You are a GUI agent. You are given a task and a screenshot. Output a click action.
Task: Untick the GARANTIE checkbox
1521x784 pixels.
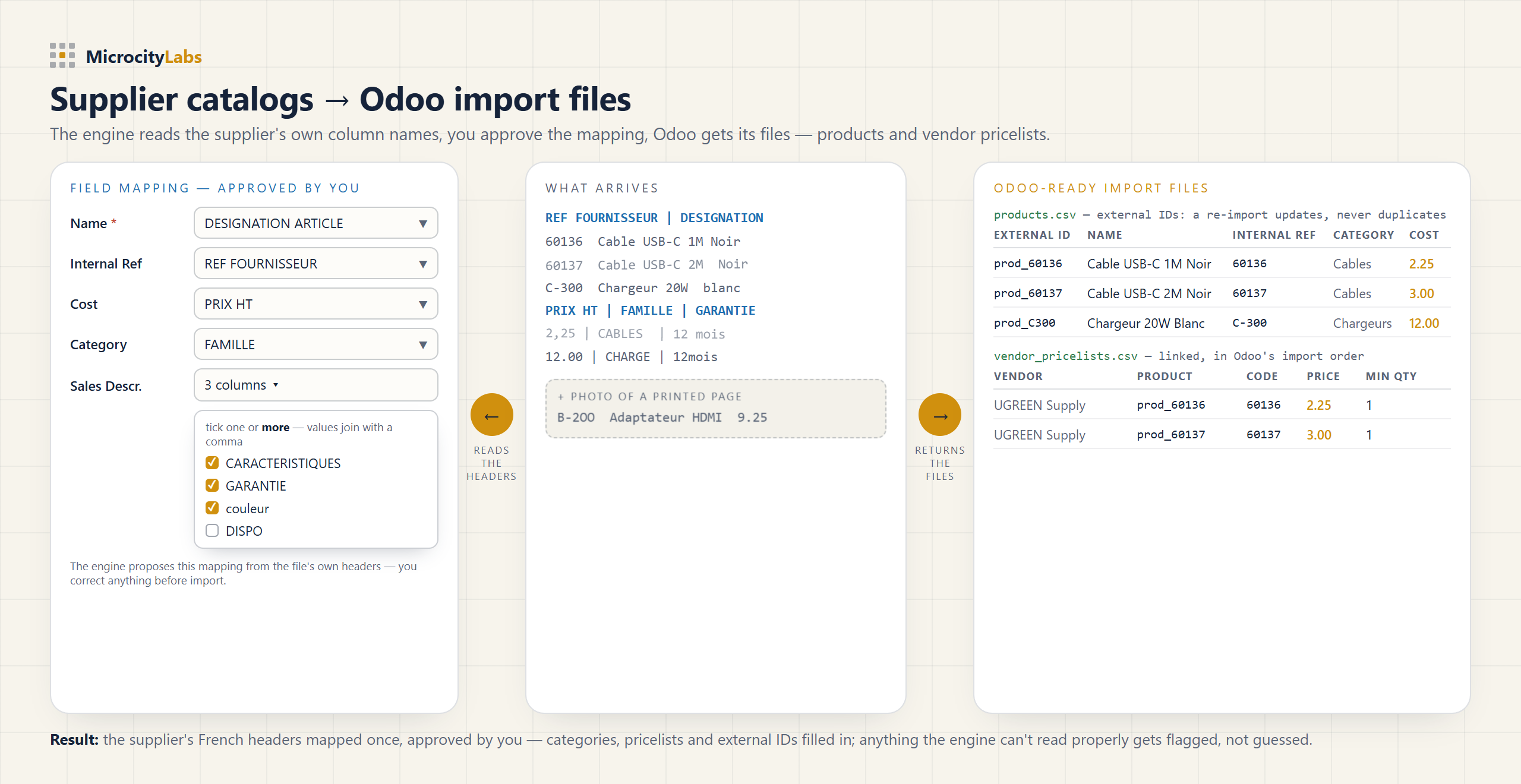[x=212, y=485]
